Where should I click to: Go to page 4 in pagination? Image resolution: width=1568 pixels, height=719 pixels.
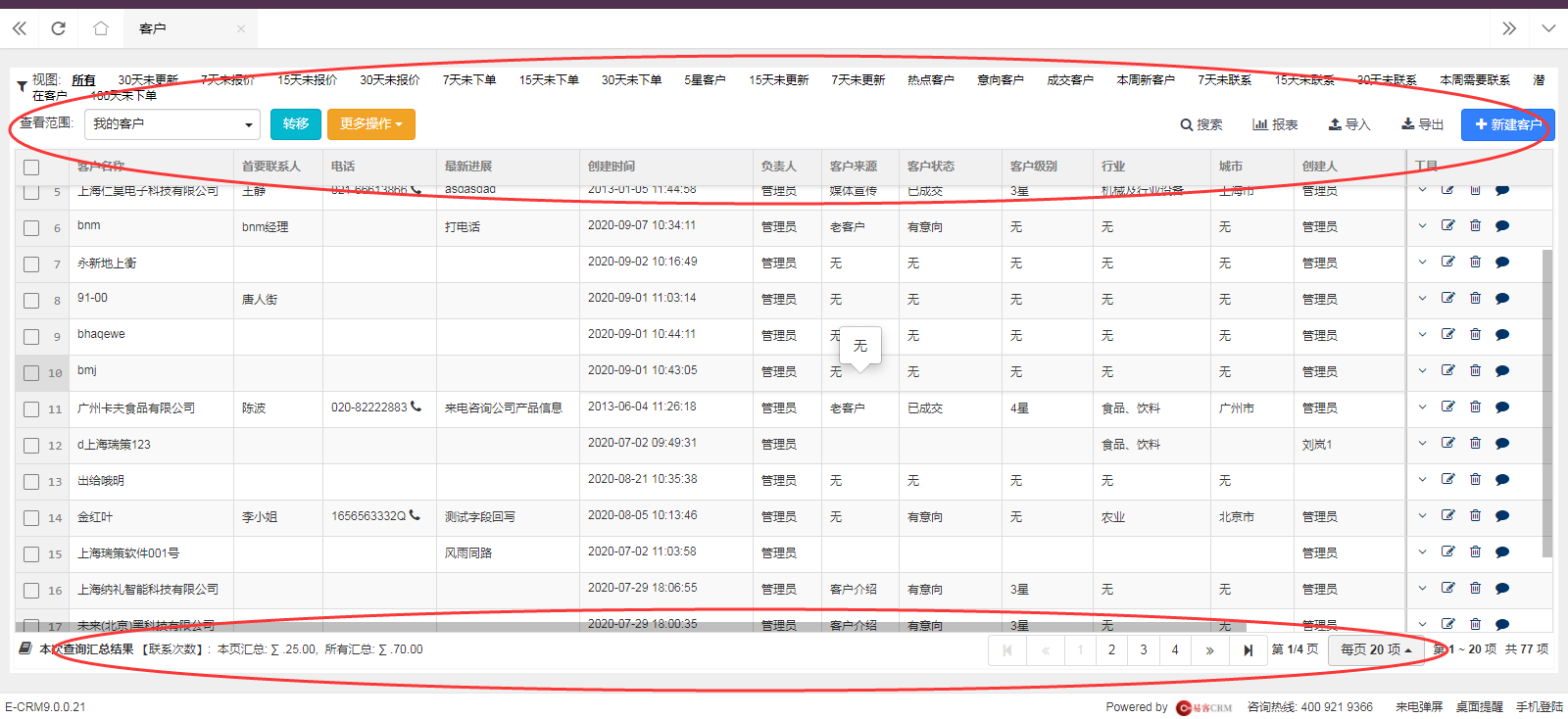(1175, 649)
